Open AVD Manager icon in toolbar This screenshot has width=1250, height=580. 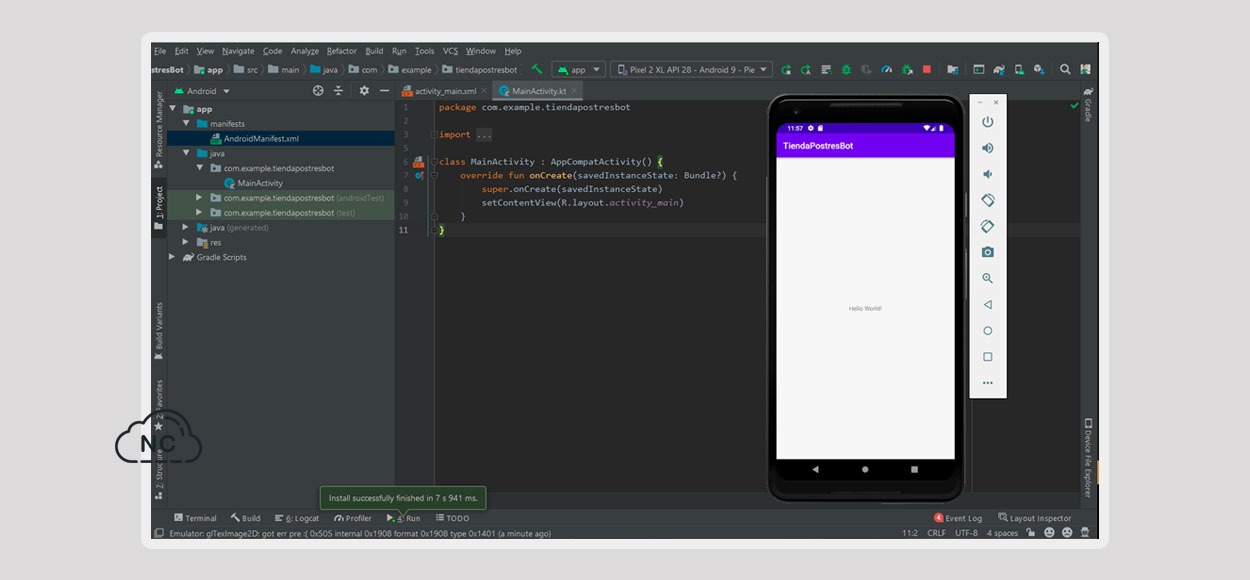click(1019, 70)
